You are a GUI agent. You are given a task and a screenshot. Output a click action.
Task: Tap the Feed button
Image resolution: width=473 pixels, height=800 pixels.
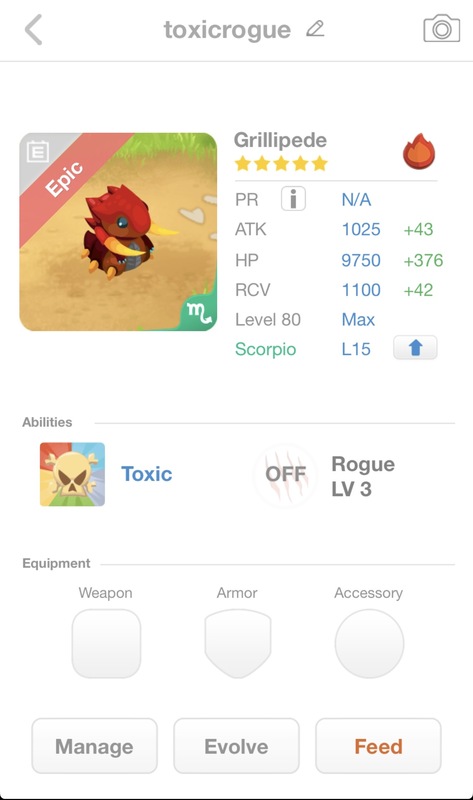point(378,746)
